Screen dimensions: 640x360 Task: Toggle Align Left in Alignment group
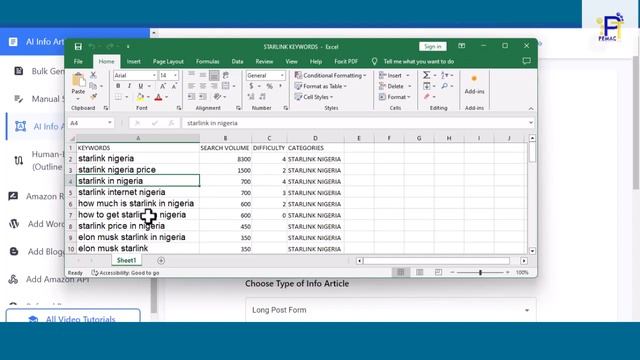pyautogui.click(x=191, y=86)
